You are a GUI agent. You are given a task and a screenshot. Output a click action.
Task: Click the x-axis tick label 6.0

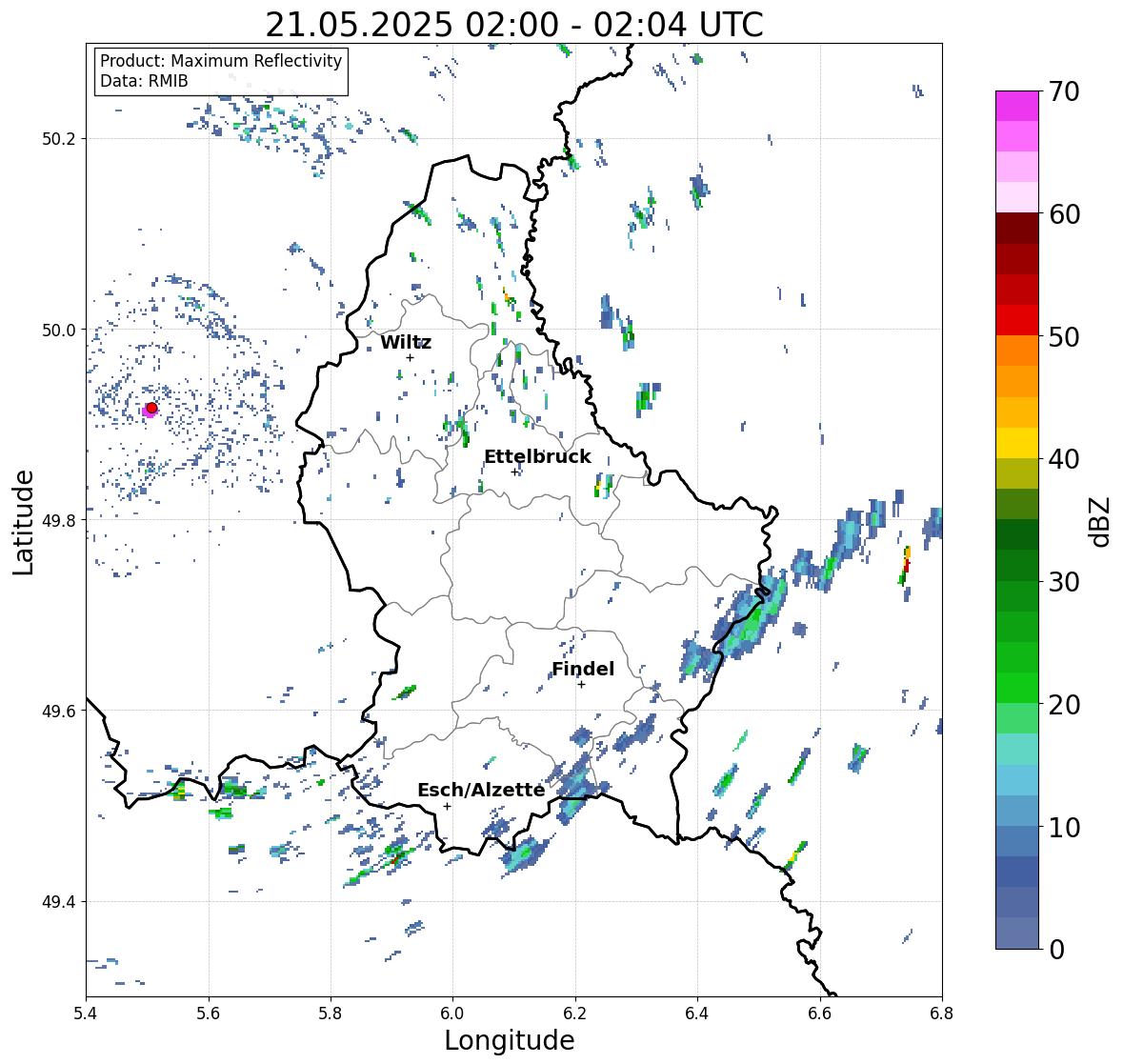(452, 1013)
